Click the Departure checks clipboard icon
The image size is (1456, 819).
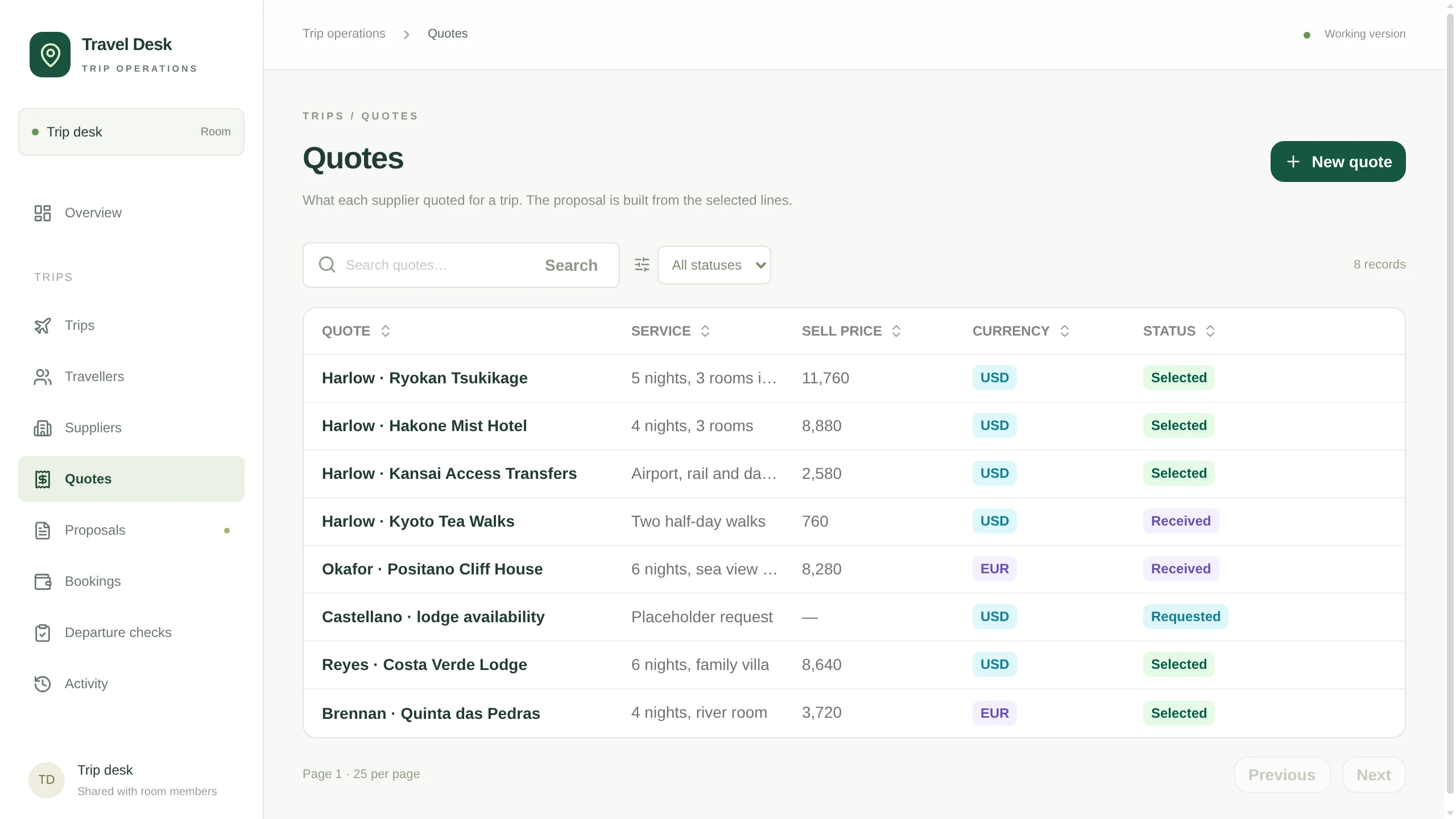[x=43, y=632]
